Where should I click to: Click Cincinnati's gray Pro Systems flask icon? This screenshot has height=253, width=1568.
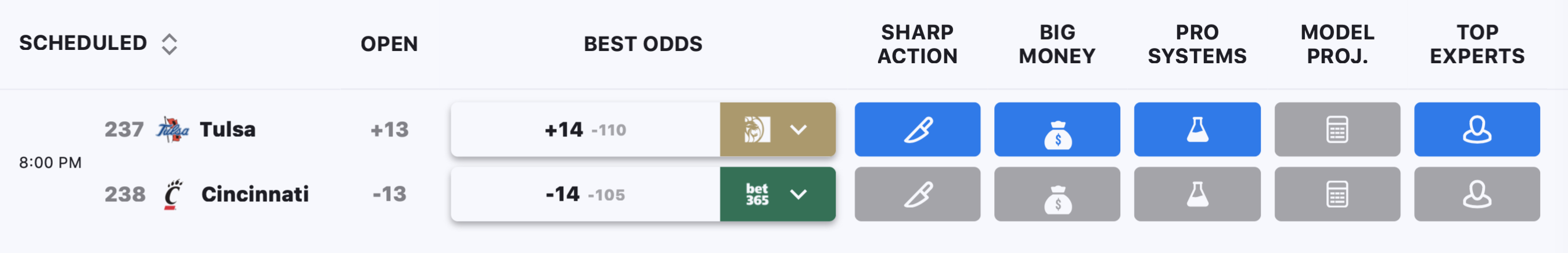point(1197,194)
